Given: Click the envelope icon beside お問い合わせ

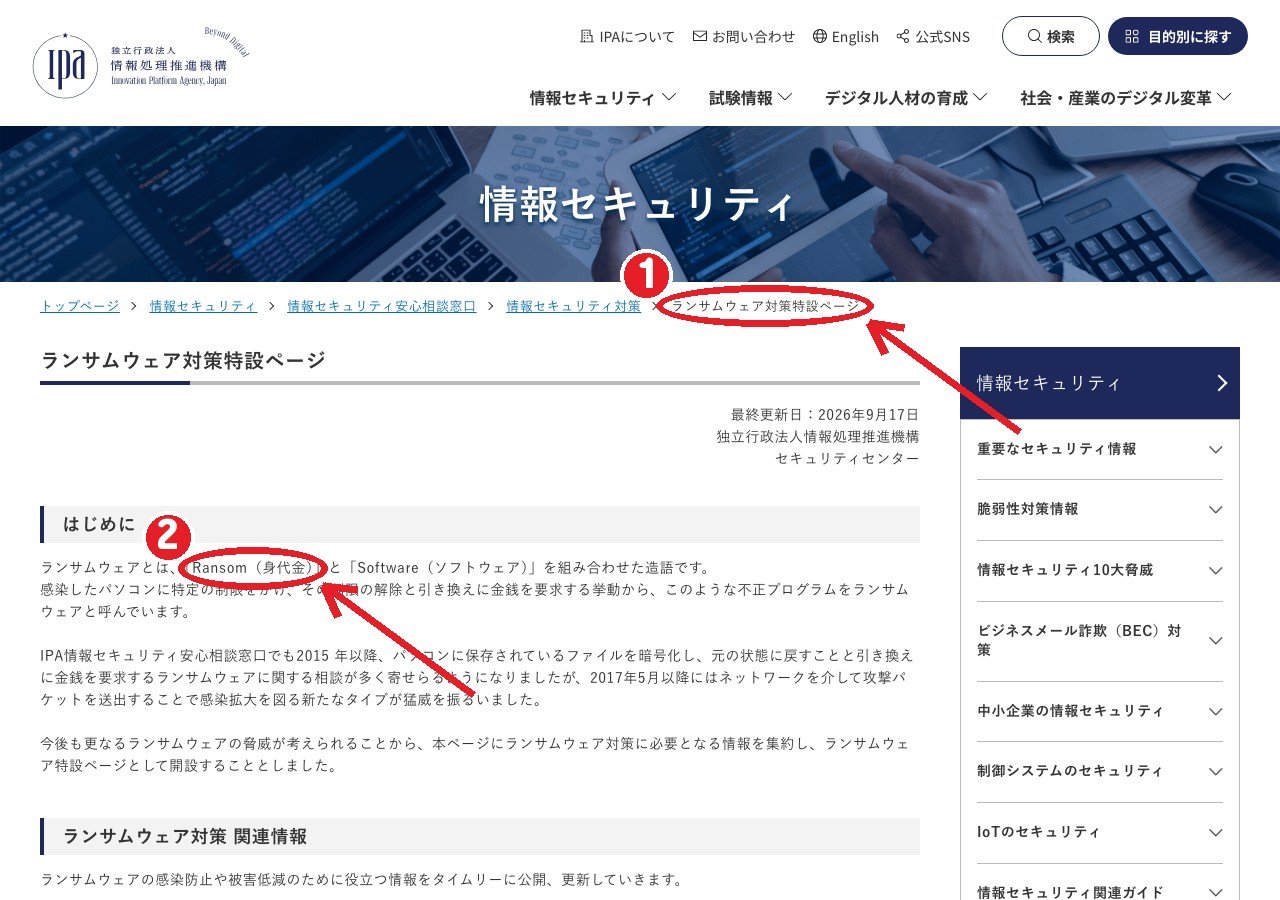Looking at the screenshot, I should 700,36.
